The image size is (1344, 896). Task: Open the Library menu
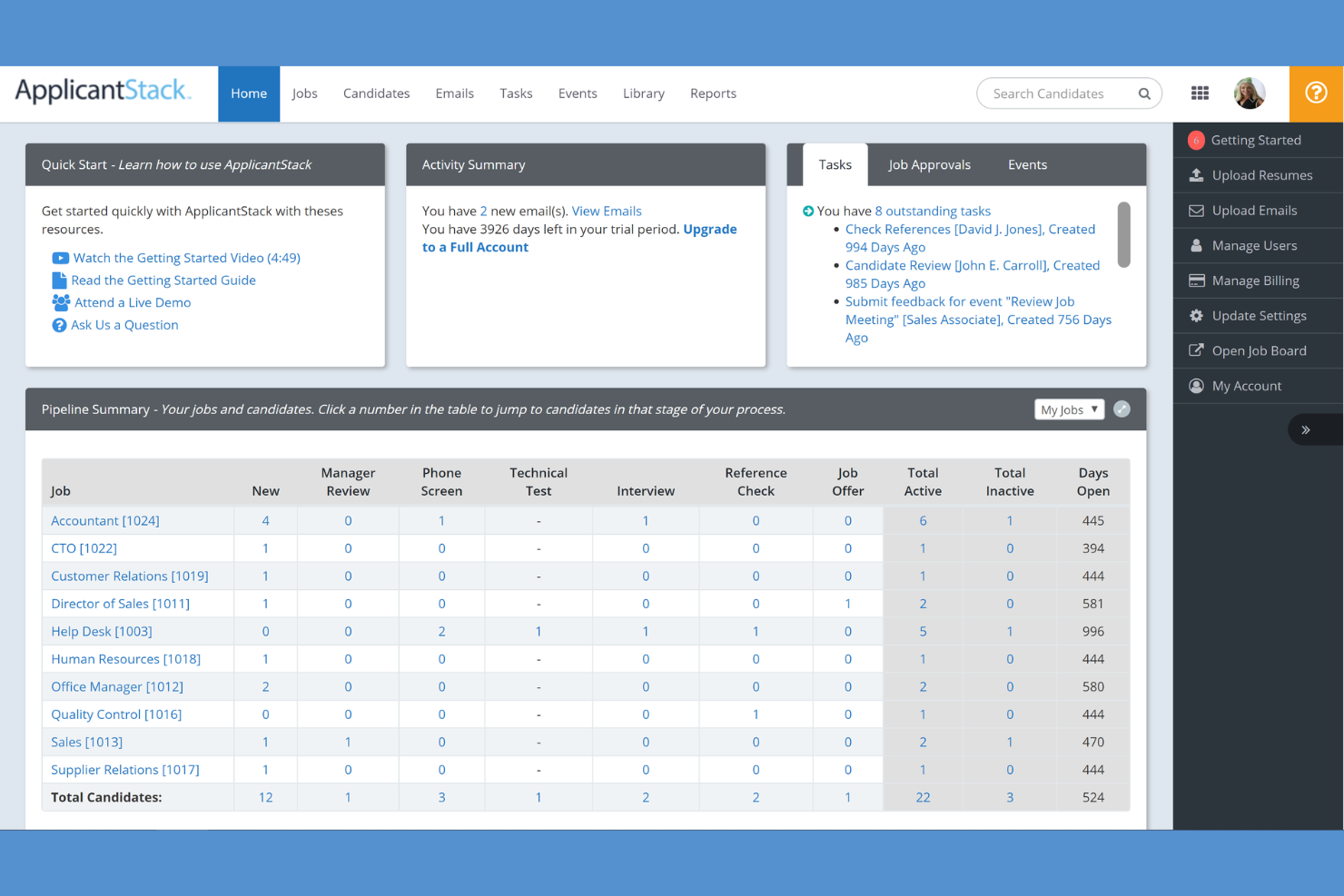click(644, 94)
